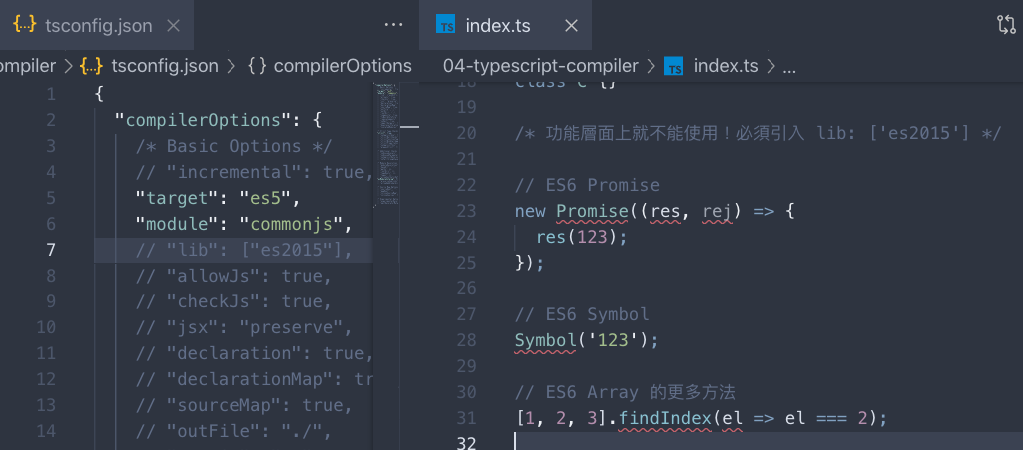
Task: Click the Basic Options comment on line 3
Action: click(x=234, y=147)
